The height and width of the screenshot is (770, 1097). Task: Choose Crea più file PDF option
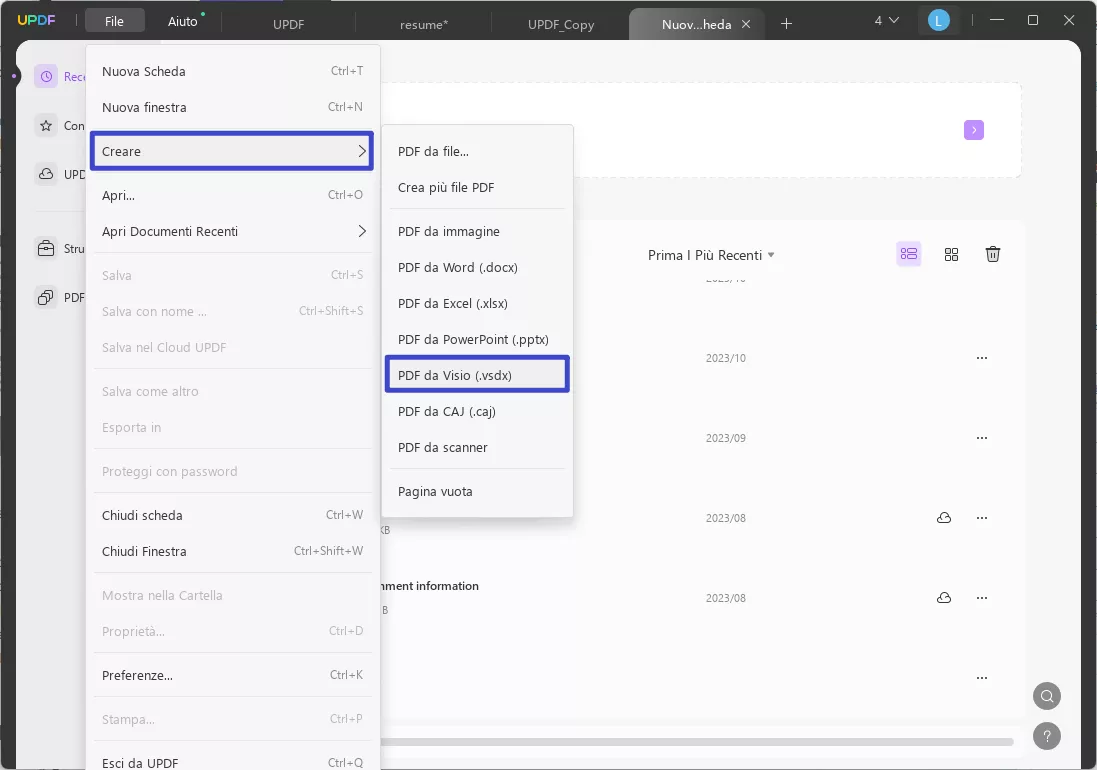477,187
